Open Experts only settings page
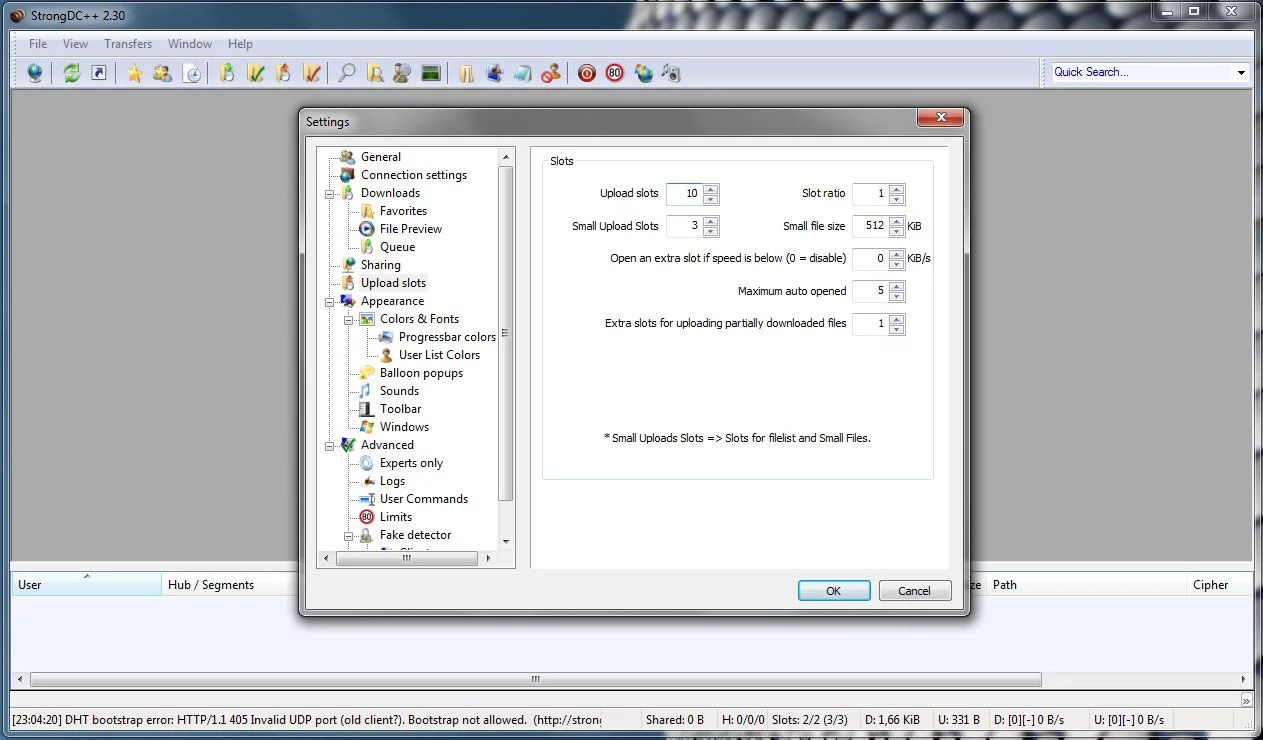1263x740 pixels. pos(411,463)
